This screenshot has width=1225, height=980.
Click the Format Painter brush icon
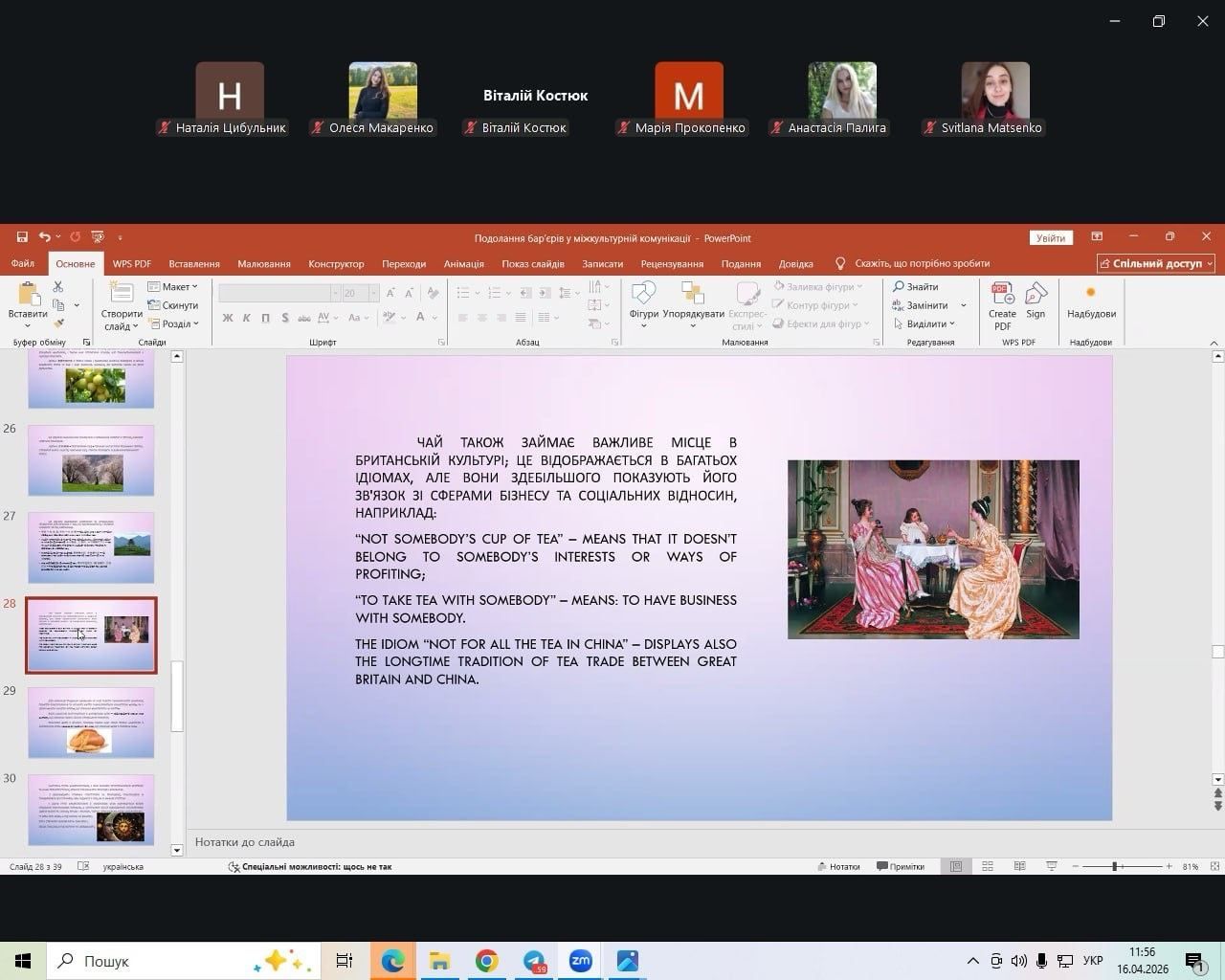click(58, 324)
